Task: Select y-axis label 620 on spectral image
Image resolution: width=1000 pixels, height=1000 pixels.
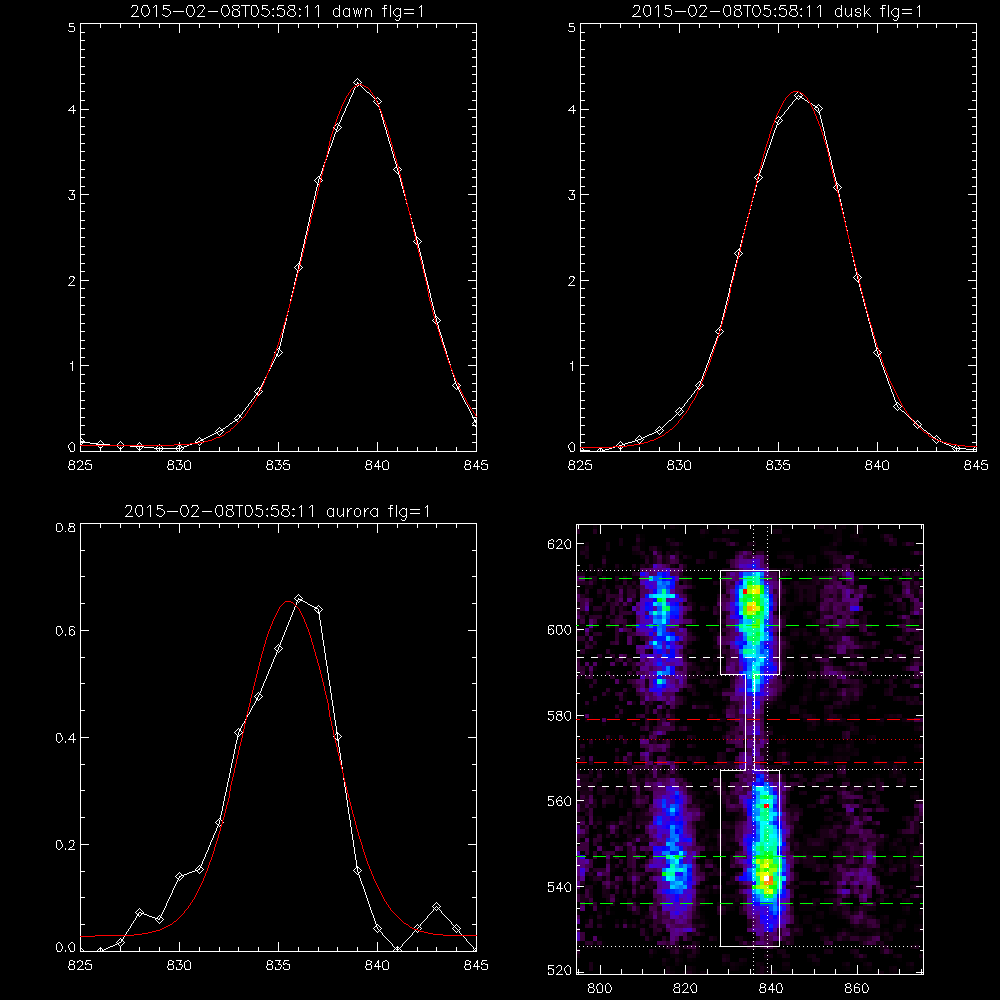Action: pyautogui.click(x=559, y=544)
